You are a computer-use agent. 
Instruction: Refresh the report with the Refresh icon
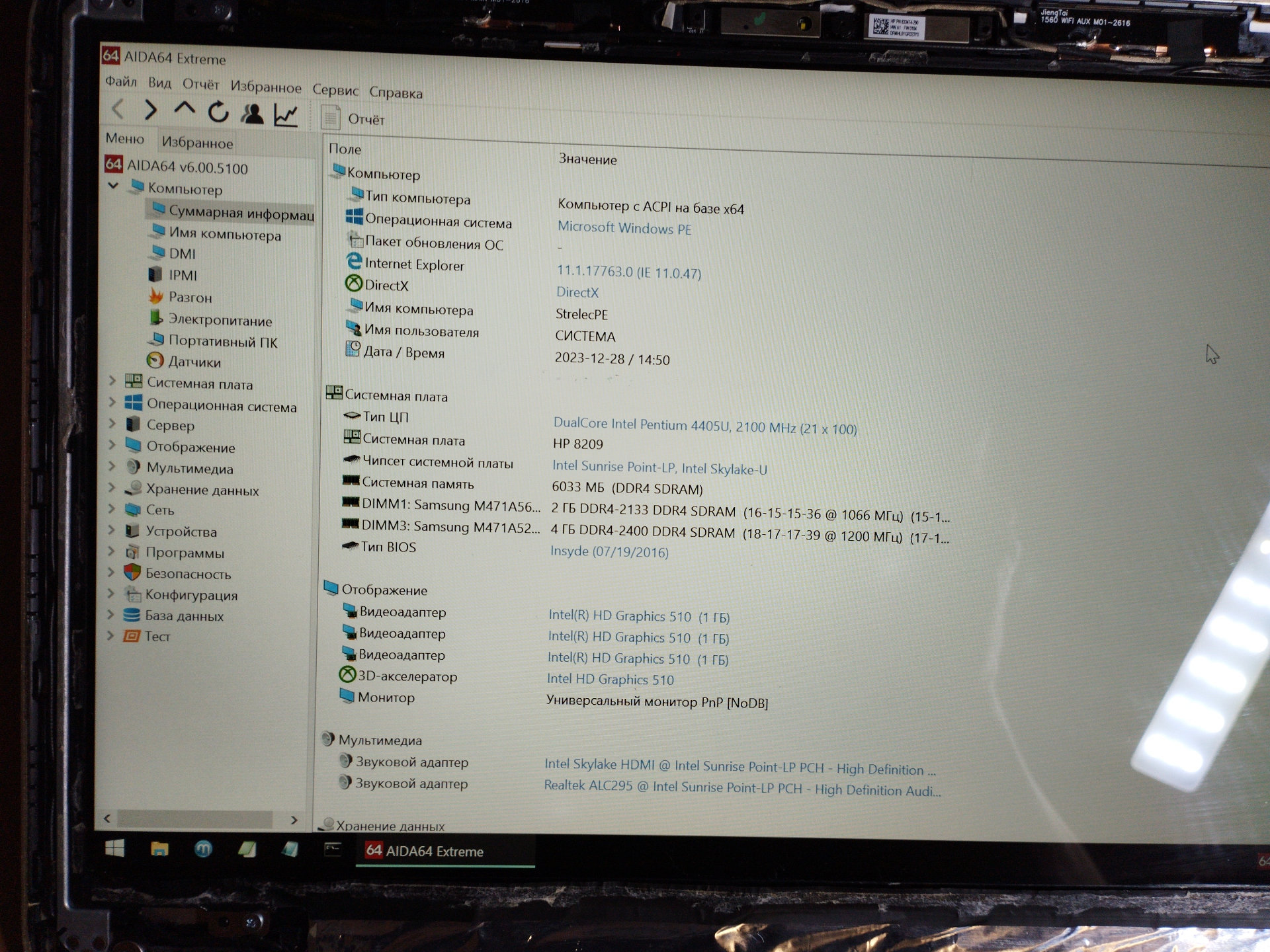pyautogui.click(x=218, y=112)
